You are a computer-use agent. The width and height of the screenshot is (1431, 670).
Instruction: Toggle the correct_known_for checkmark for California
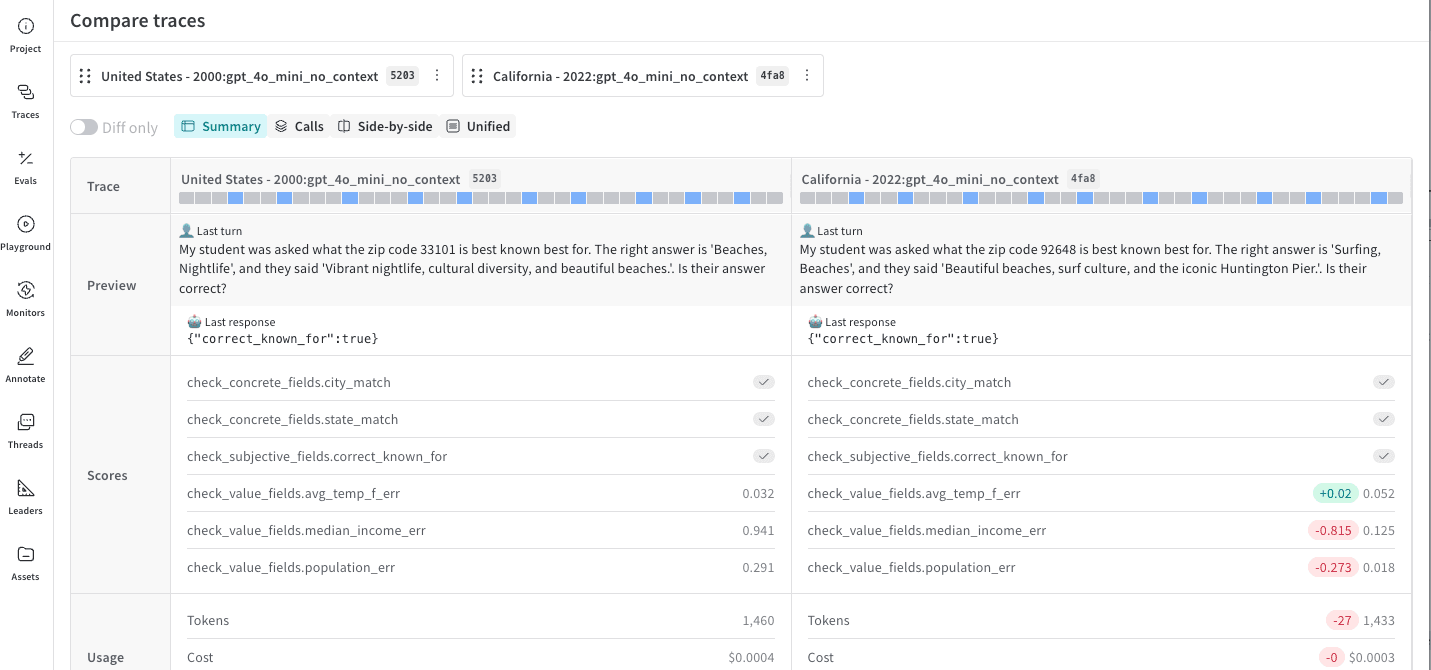[x=1383, y=456]
